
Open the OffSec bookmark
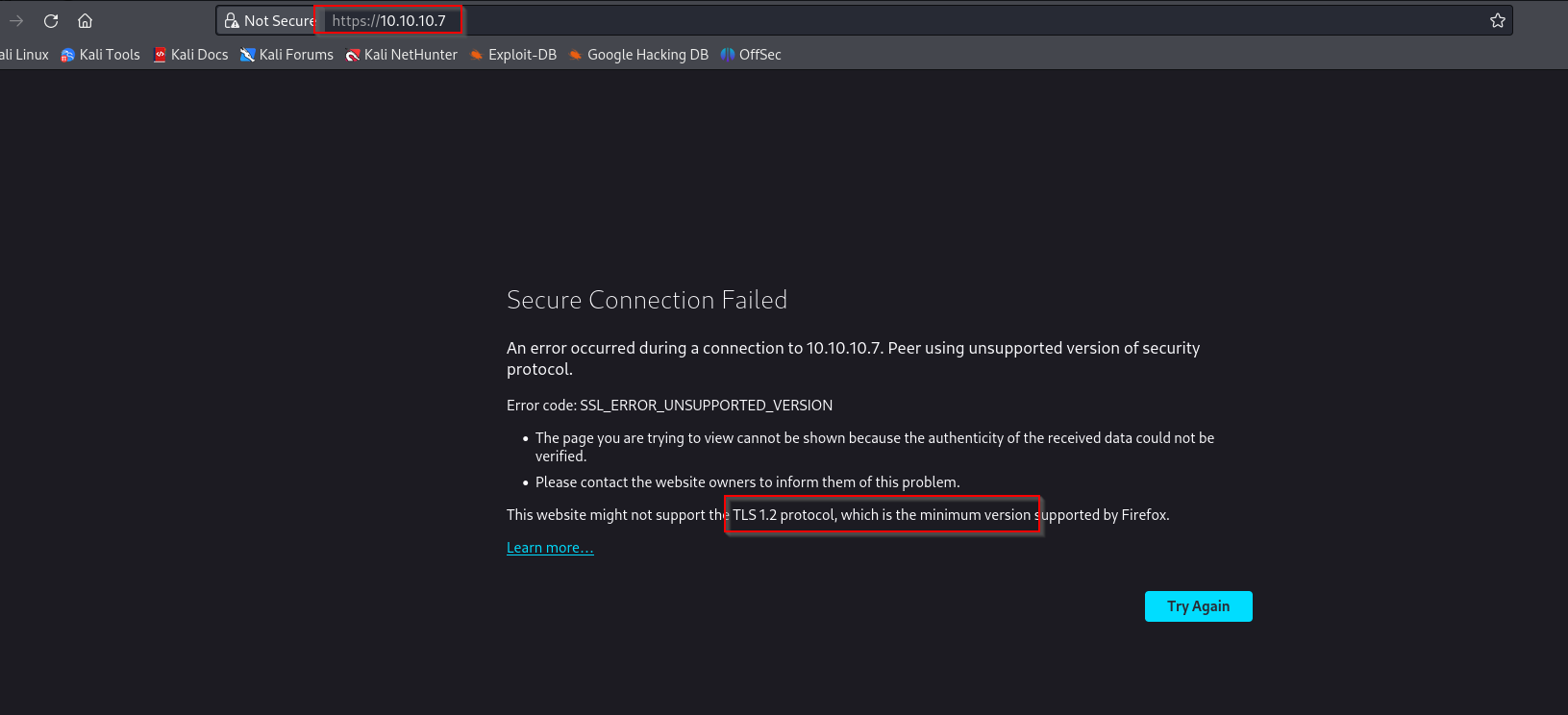tap(751, 55)
